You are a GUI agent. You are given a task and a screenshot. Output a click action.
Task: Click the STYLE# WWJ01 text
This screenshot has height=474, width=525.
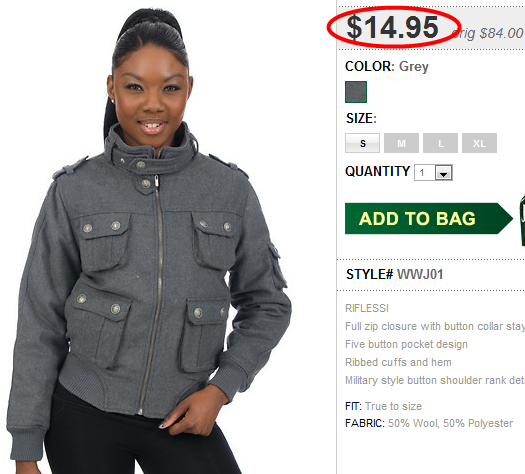395,274
